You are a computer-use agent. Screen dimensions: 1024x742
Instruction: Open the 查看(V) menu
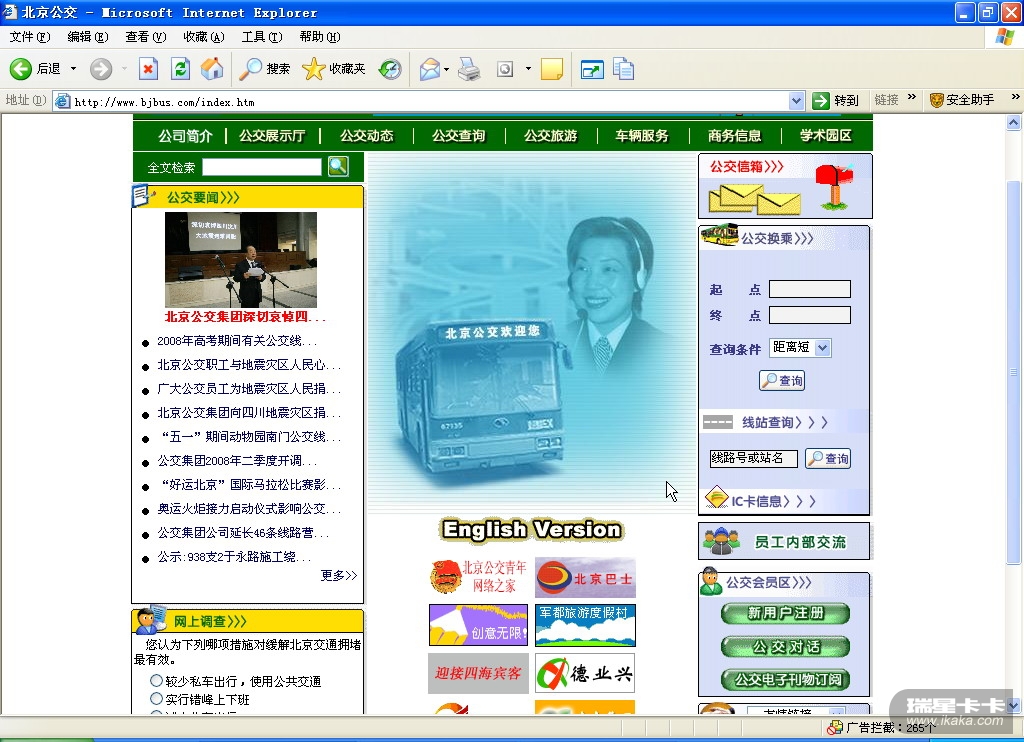point(146,37)
